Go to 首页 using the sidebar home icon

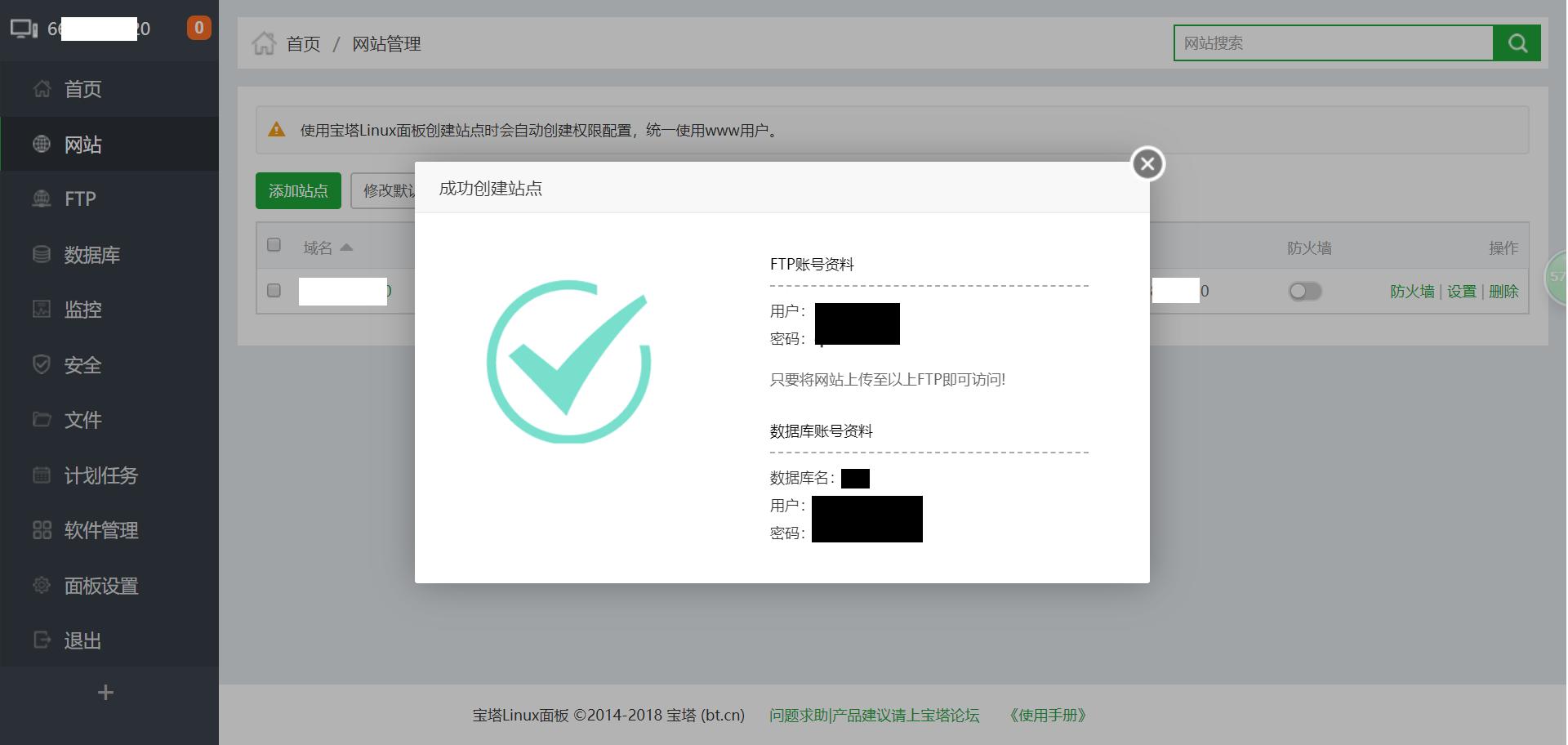(82, 89)
